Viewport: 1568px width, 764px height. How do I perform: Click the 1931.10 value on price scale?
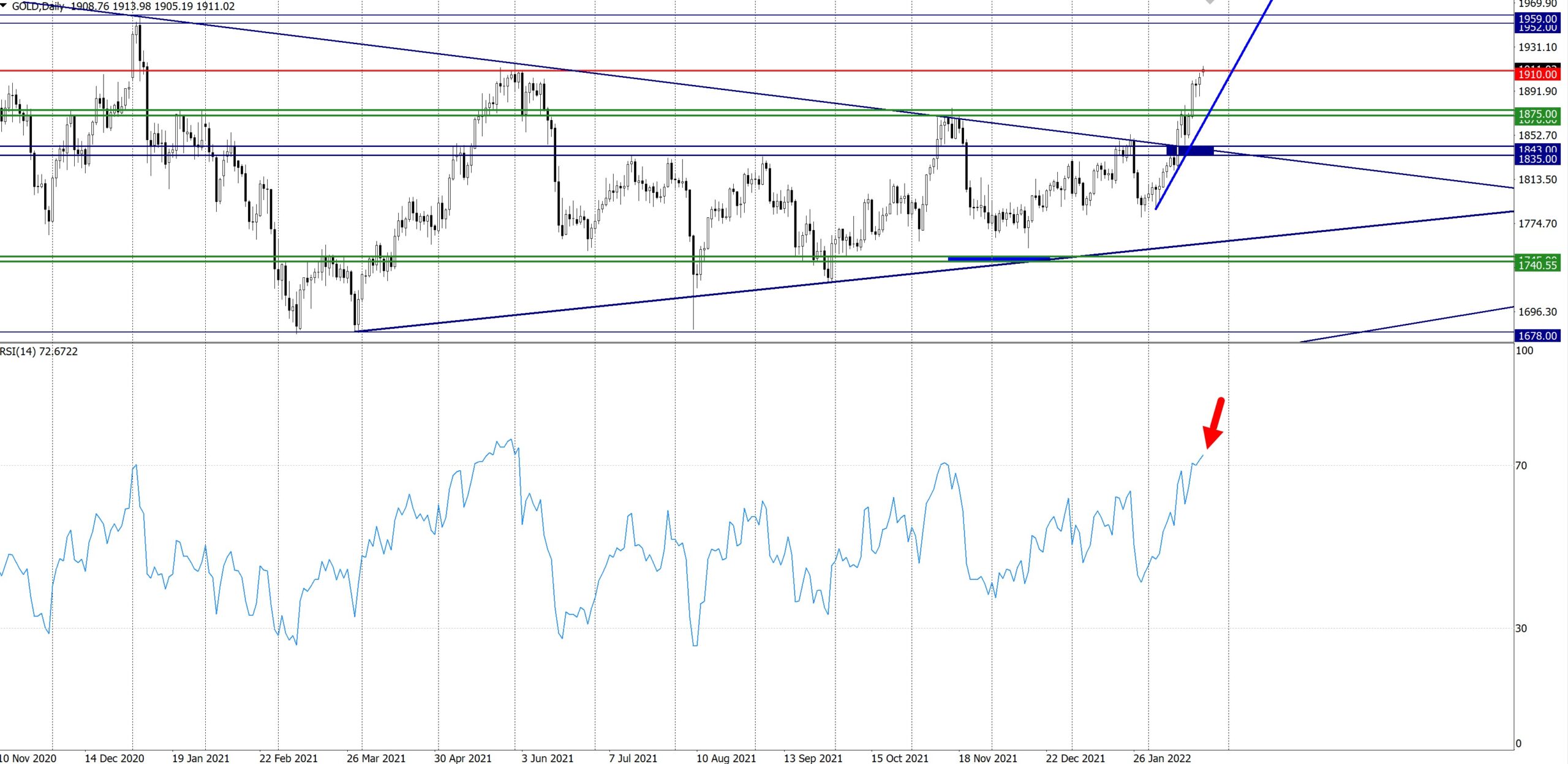(x=1537, y=47)
